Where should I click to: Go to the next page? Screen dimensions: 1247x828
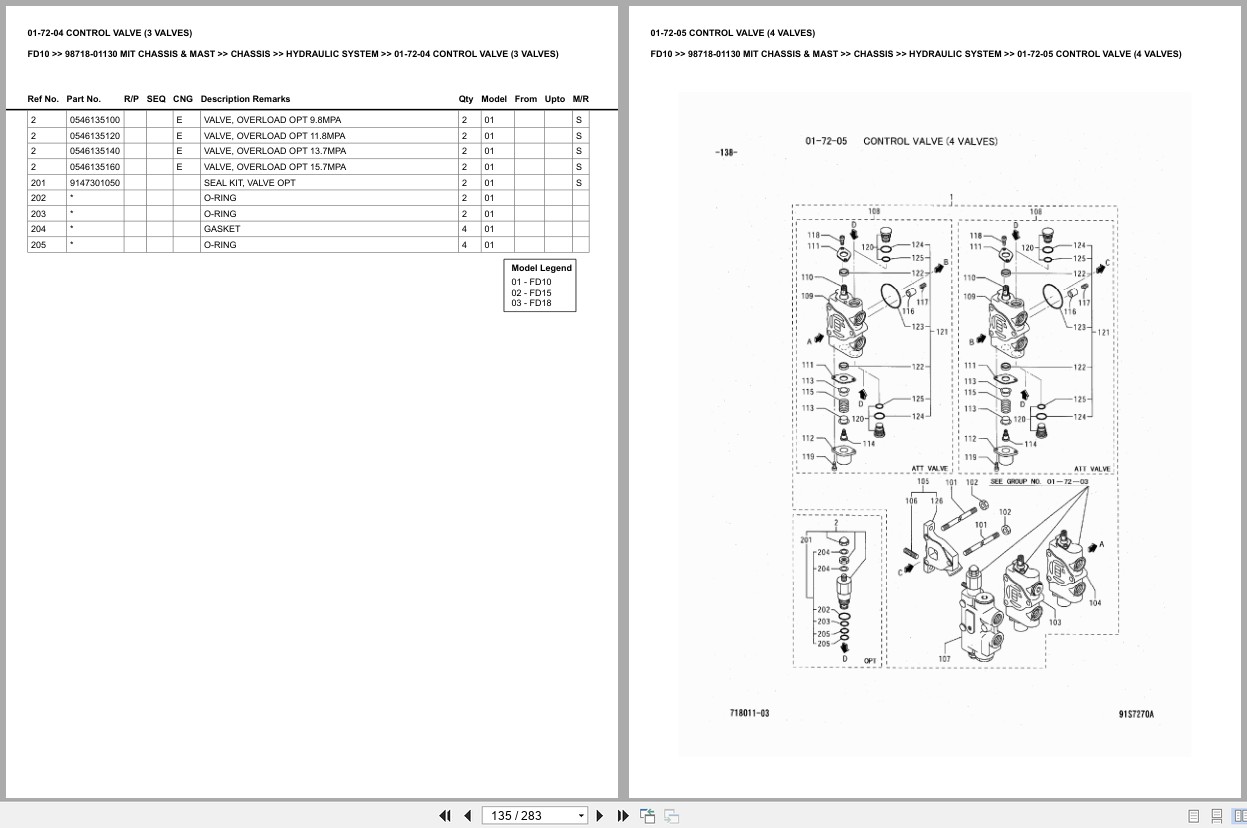[600, 815]
